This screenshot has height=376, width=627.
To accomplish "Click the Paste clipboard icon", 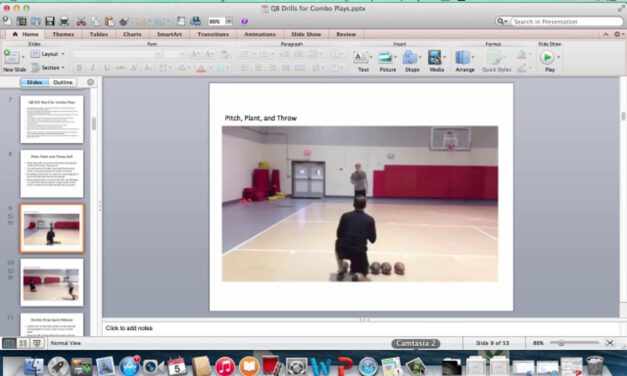I will [x=109, y=21].
